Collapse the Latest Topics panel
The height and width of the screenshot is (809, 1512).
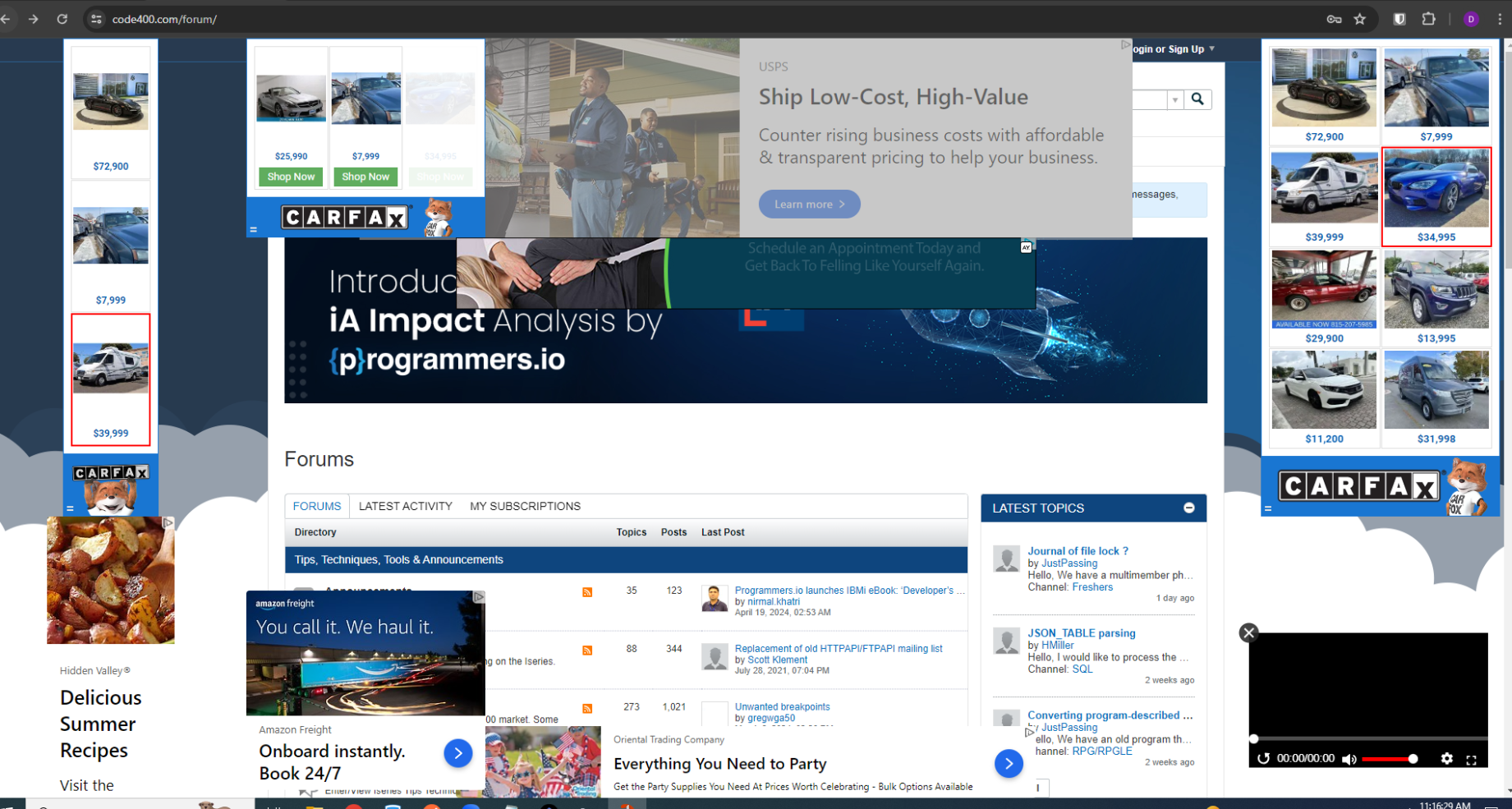tap(1188, 508)
